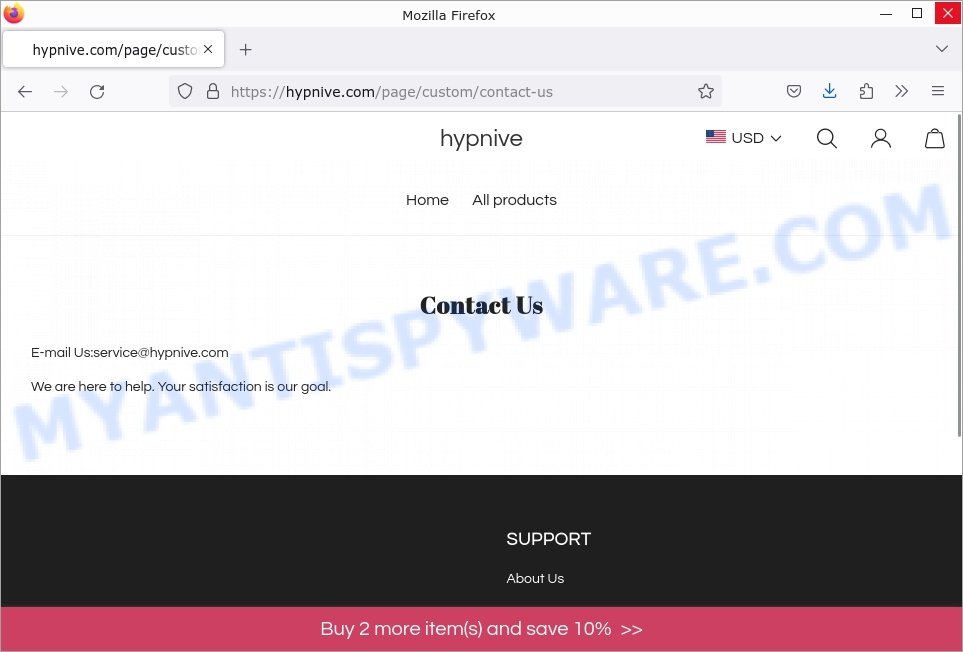963x652 pixels.
Task: Open the store search
Action: 827,139
